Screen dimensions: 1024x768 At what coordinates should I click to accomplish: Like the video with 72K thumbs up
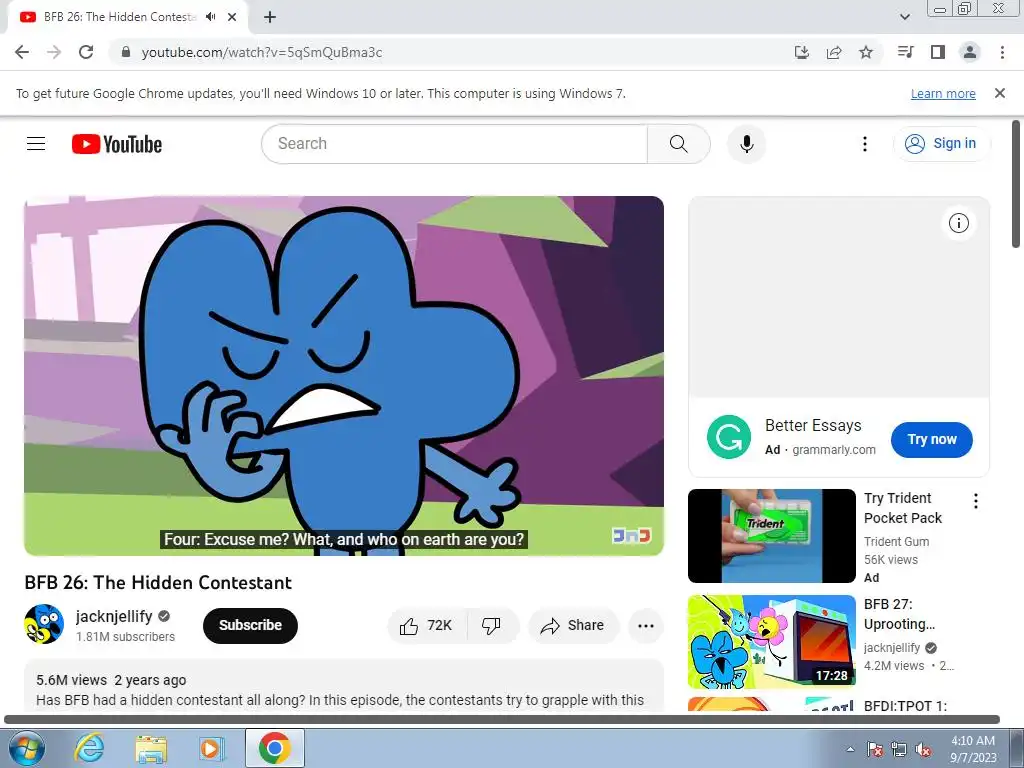tap(427, 626)
